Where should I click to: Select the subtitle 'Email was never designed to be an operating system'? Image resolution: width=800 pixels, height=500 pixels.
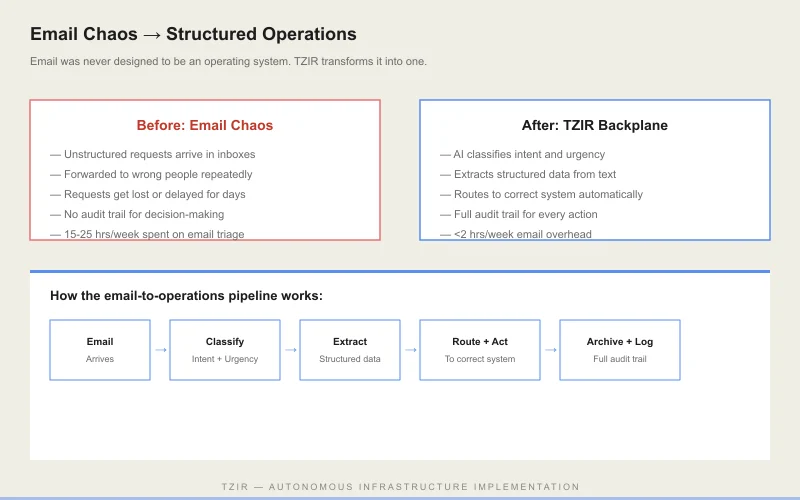point(161,61)
